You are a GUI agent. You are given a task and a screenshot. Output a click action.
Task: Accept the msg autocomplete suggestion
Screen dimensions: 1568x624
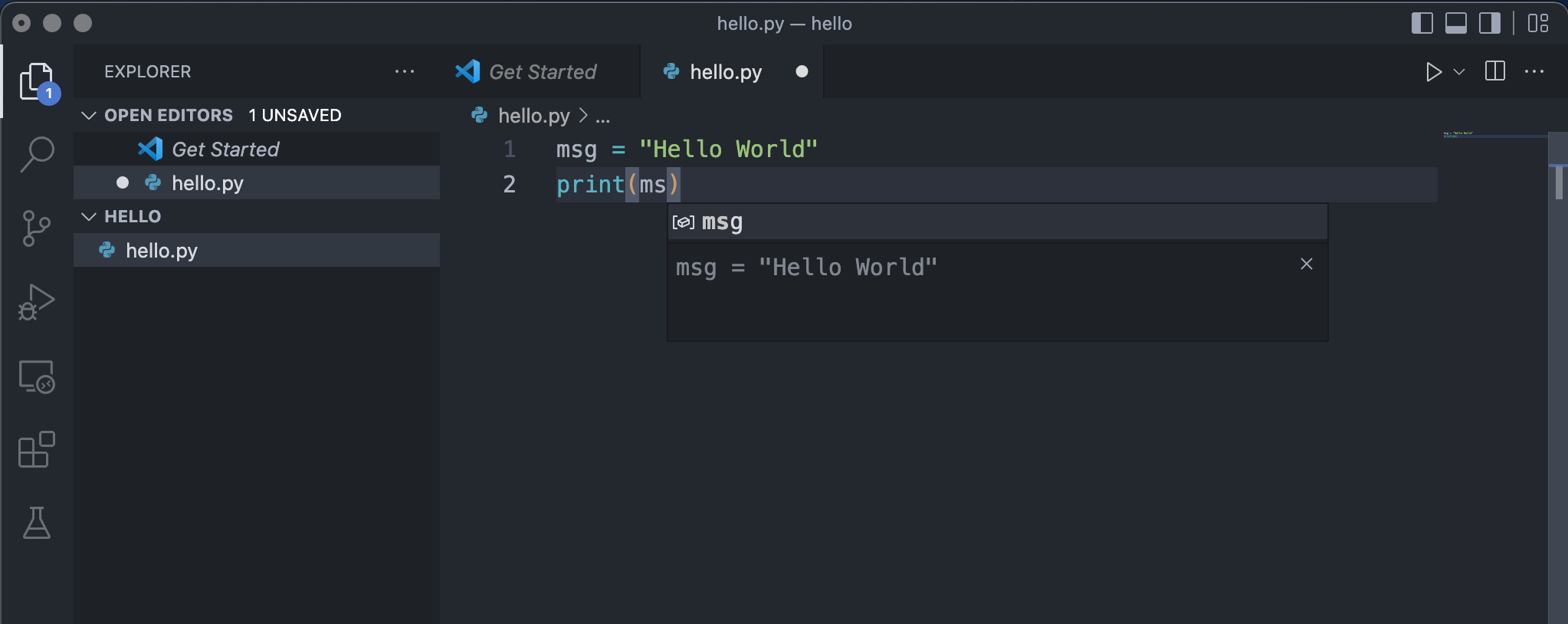pyautogui.click(x=998, y=222)
